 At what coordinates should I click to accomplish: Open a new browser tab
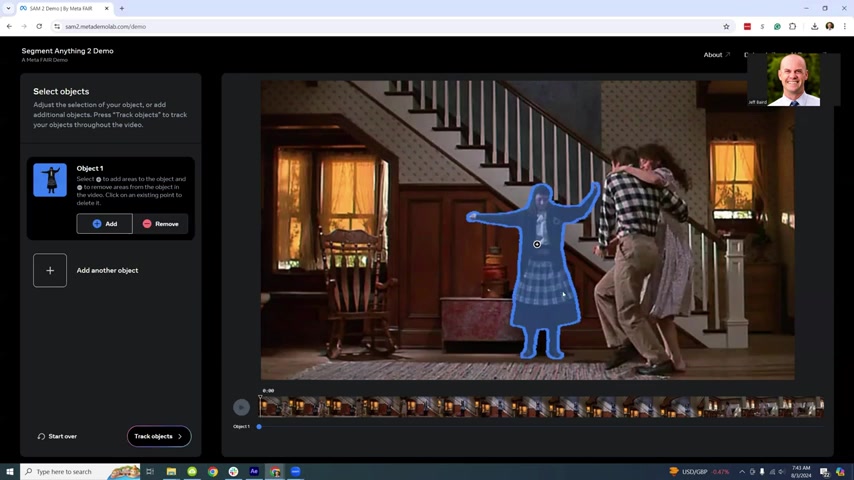pos(121,9)
